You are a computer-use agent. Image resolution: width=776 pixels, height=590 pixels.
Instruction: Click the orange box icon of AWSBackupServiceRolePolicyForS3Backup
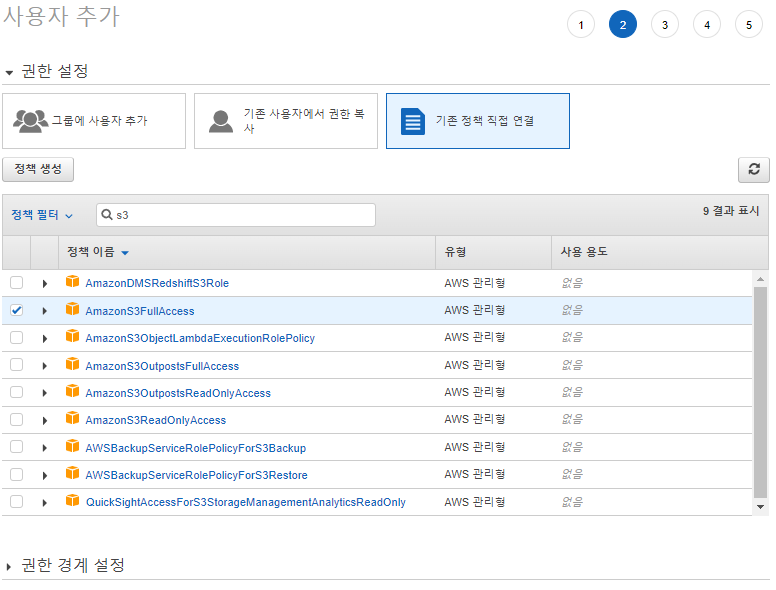coord(73,446)
